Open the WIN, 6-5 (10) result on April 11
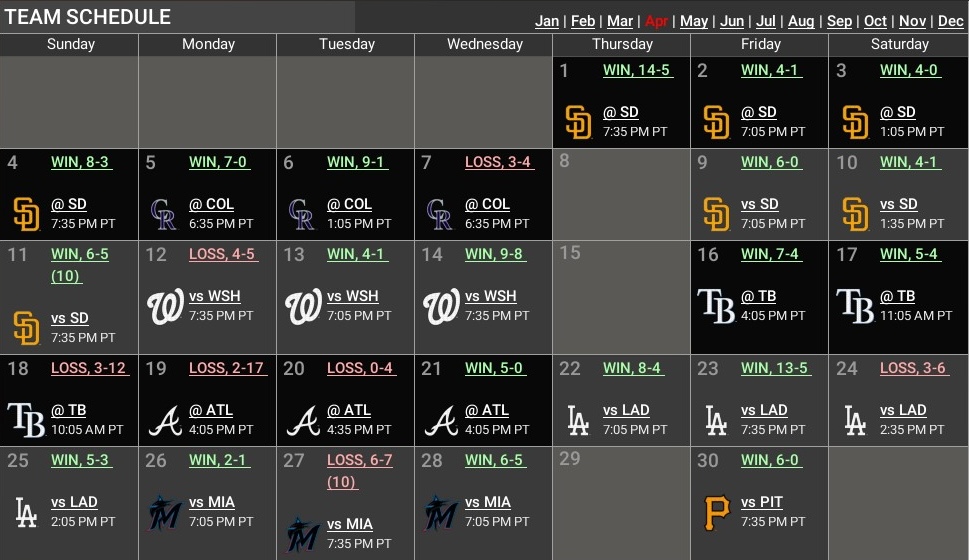The image size is (969, 560). [80, 265]
